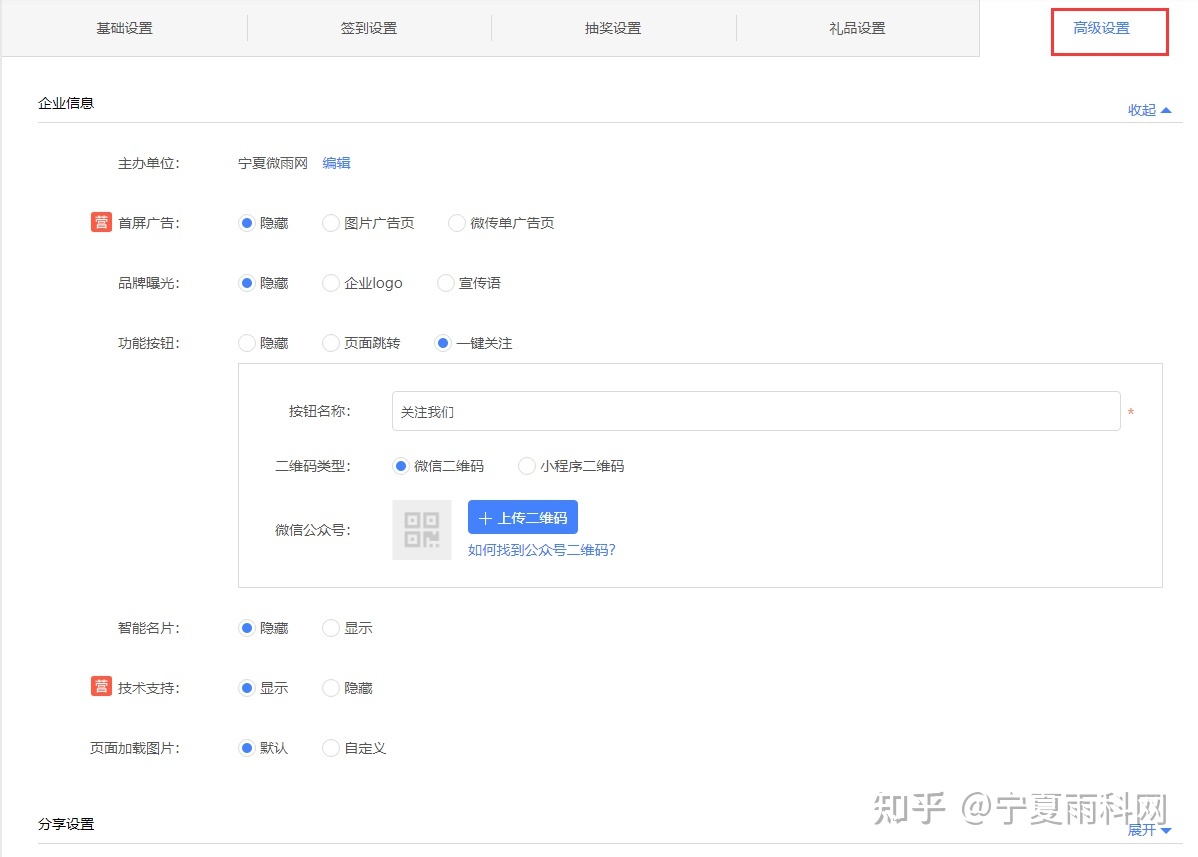Expand the 分享设置 section via 展开
1198x857 pixels.
1149,830
